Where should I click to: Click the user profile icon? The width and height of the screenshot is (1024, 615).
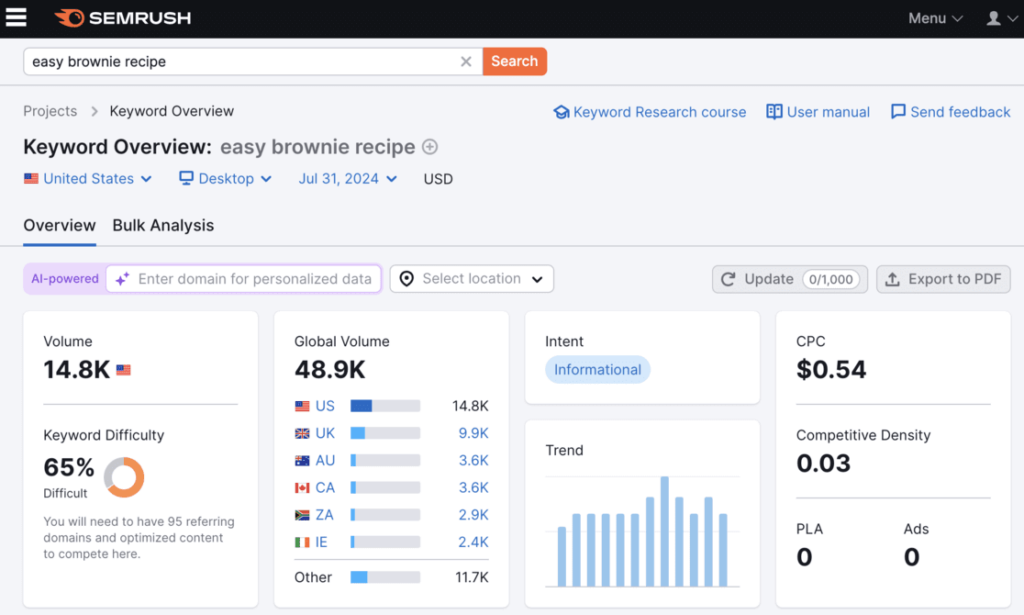994,17
